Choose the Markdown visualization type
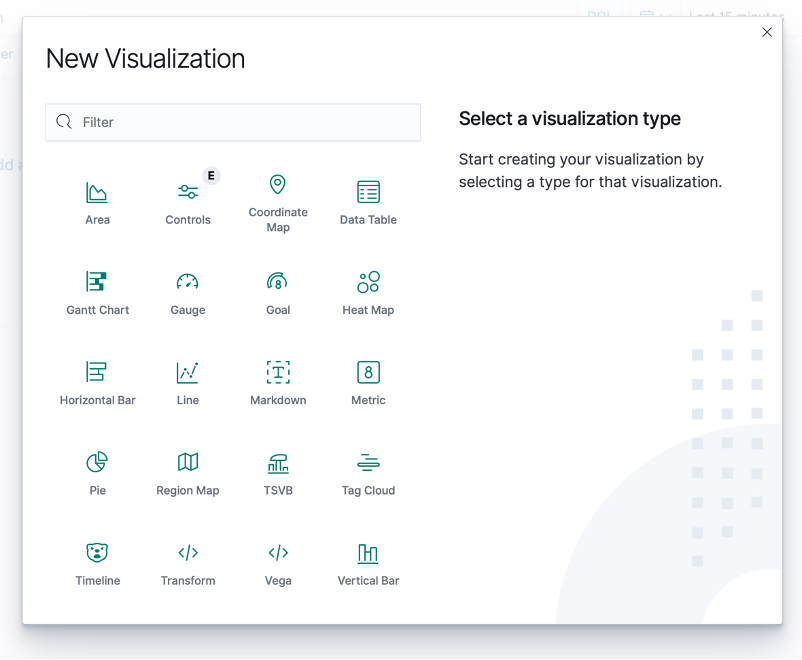 [x=278, y=384]
